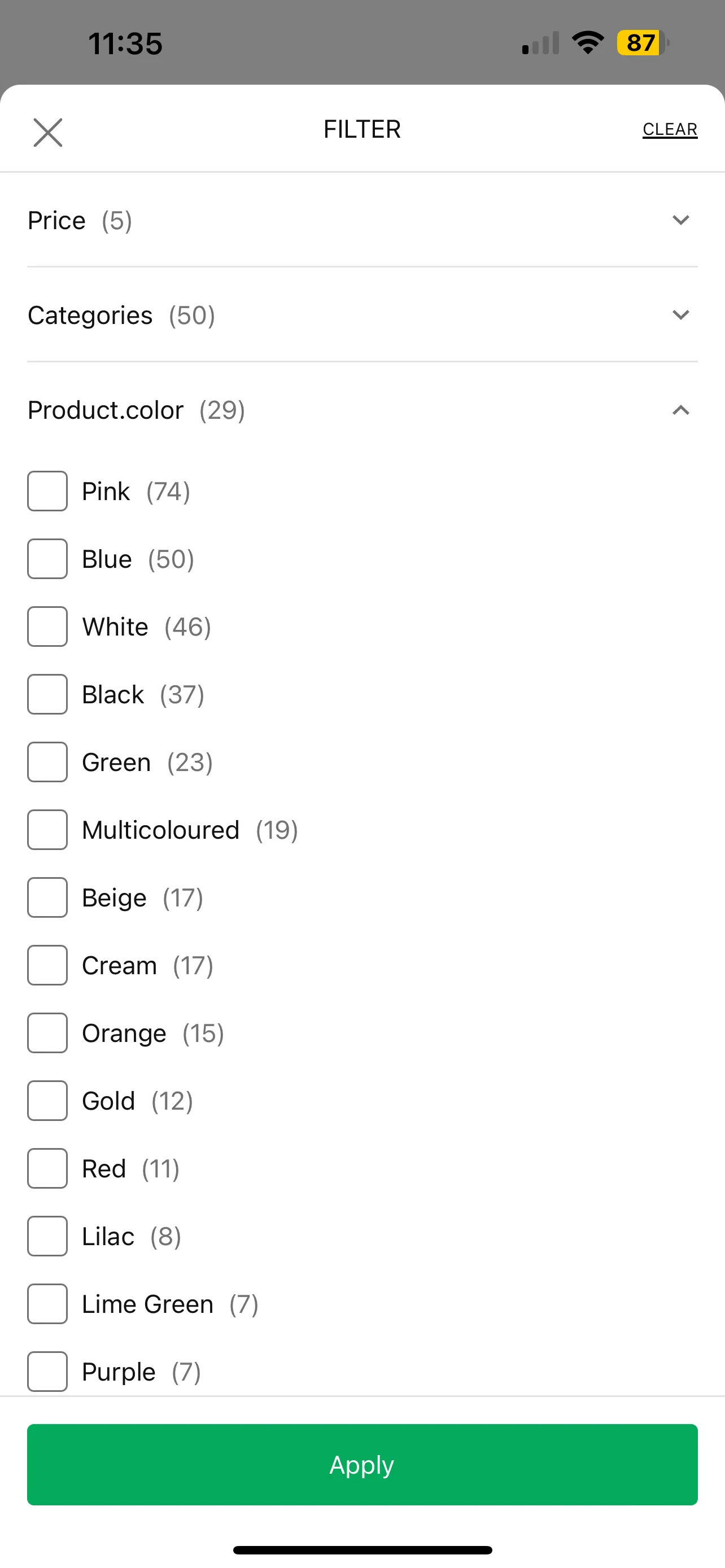Check the Multicoloured option checkbox
The height and width of the screenshot is (1568, 725).
coord(47,830)
